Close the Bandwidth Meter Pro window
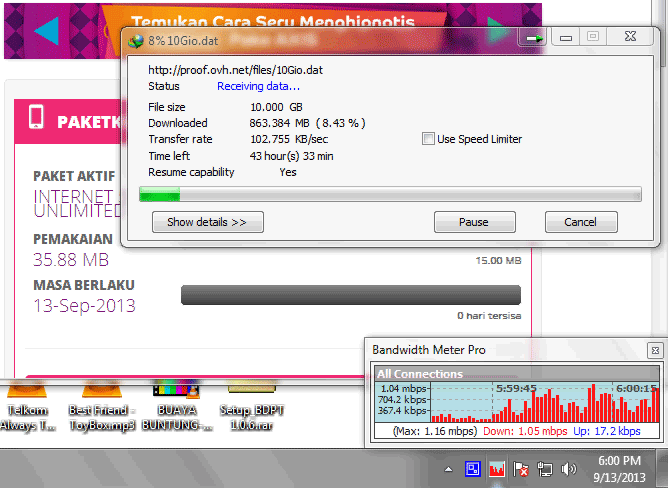The width and height of the screenshot is (668, 488). [x=655, y=350]
